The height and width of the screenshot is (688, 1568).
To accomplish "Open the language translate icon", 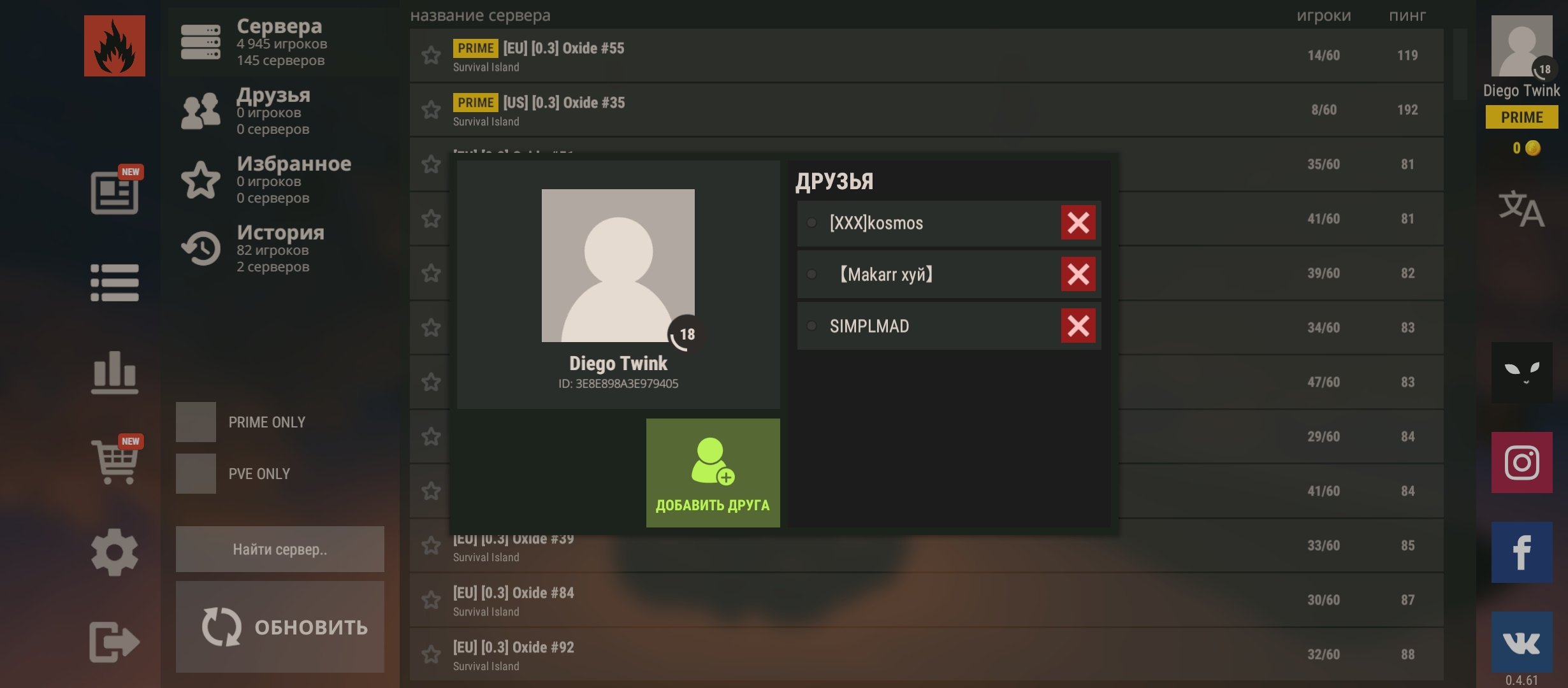I will coord(1521,209).
